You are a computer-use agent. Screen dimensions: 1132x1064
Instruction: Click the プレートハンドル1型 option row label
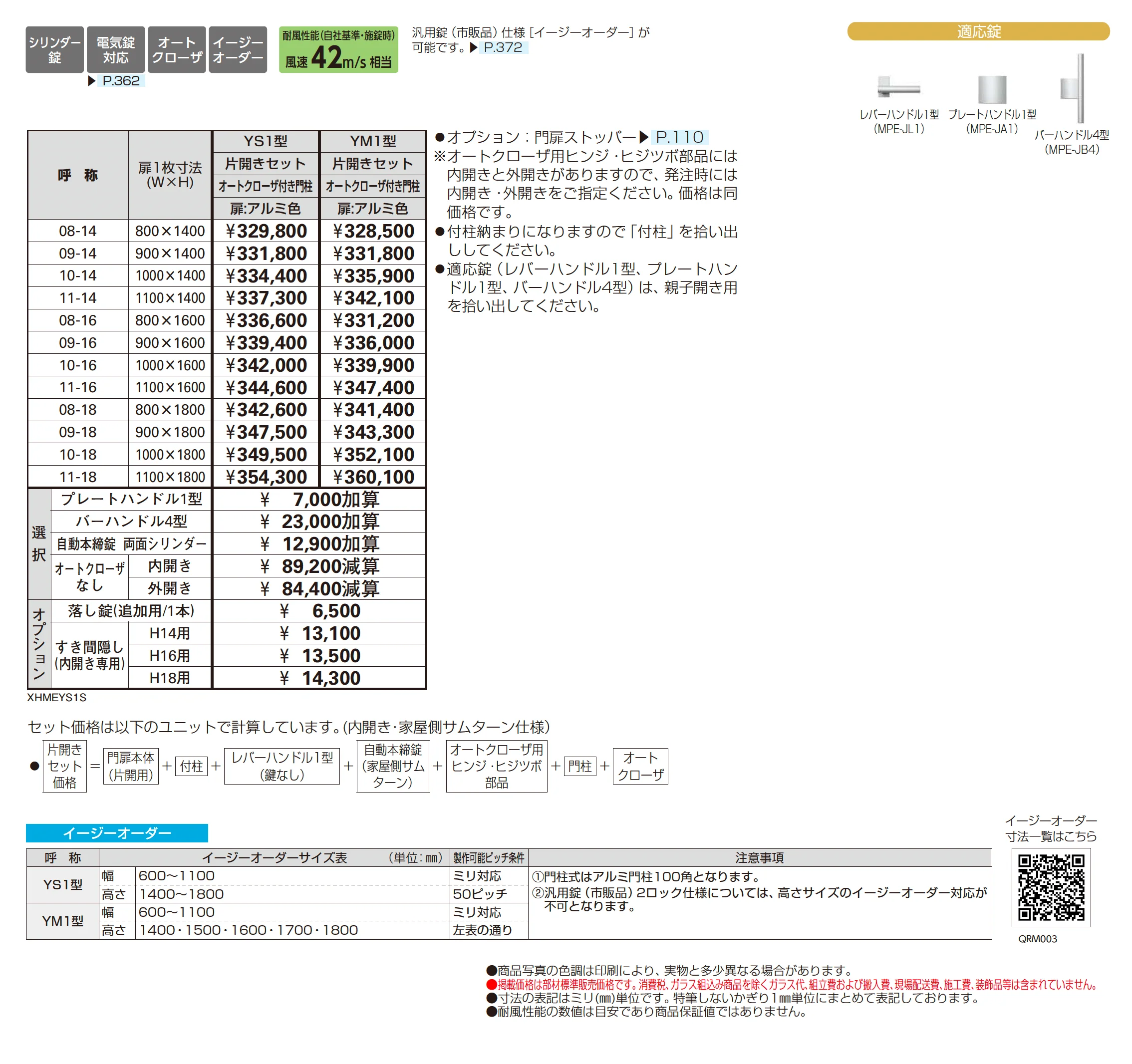(x=132, y=499)
